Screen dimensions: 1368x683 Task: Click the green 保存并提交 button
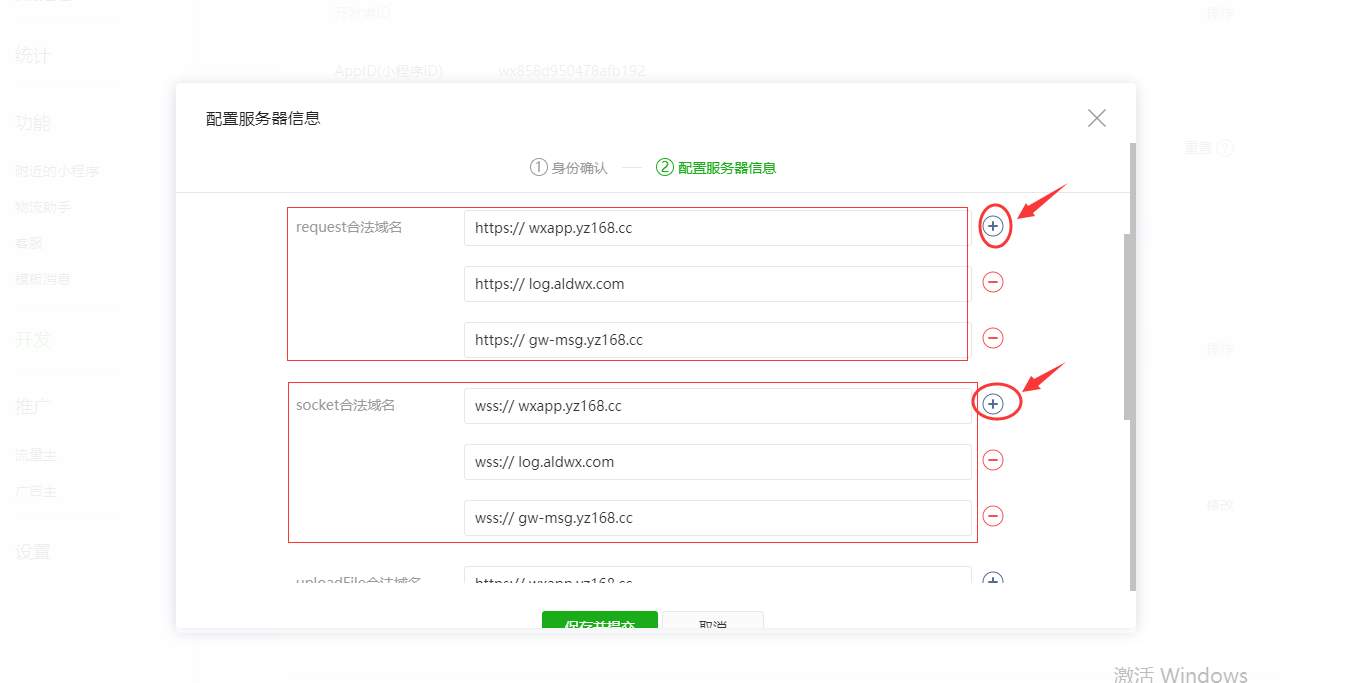600,621
